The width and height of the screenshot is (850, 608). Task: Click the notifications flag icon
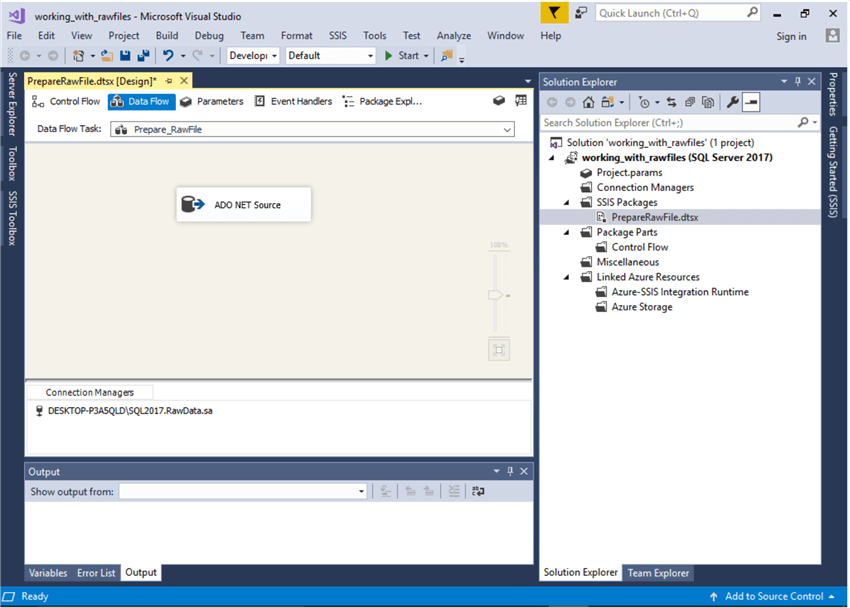[x=554, y=12]
